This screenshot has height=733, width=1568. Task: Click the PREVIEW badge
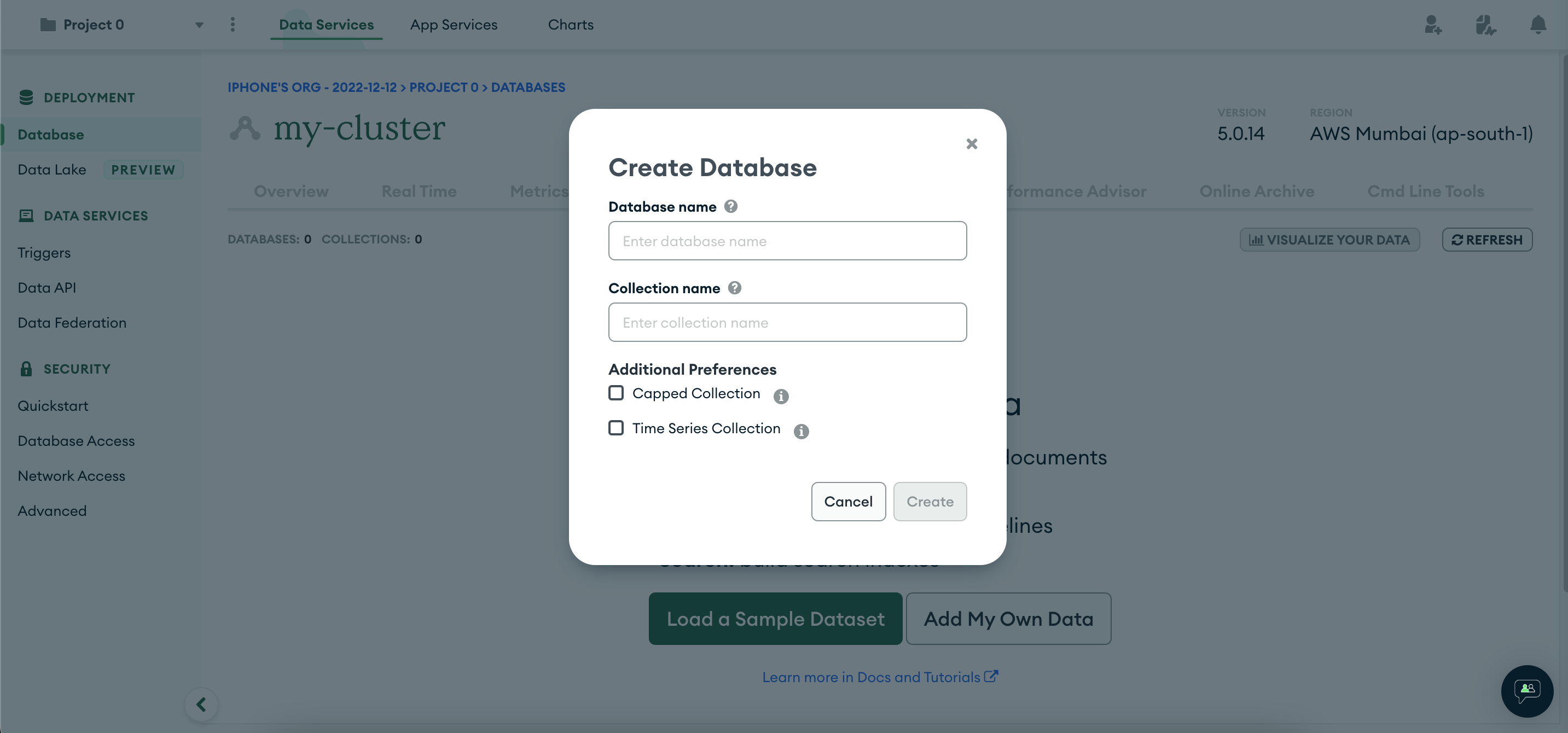143,170
